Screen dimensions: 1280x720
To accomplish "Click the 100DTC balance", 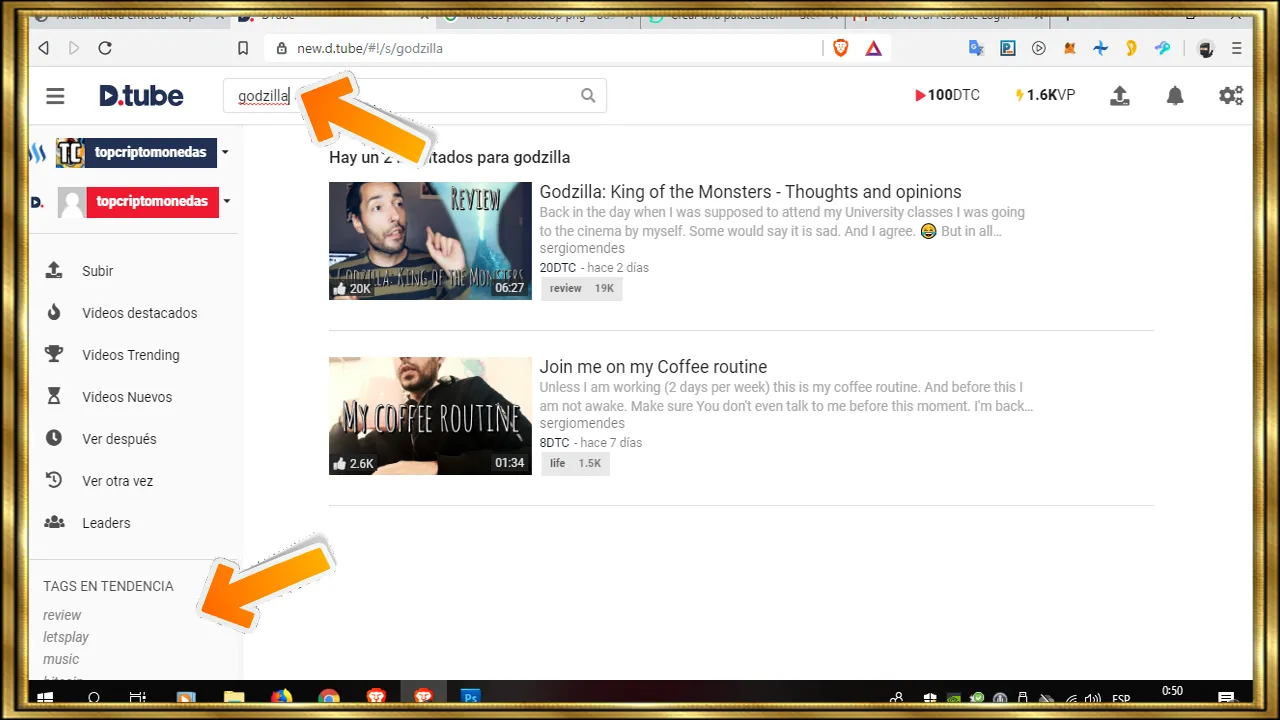I will [x=947, y=95].
